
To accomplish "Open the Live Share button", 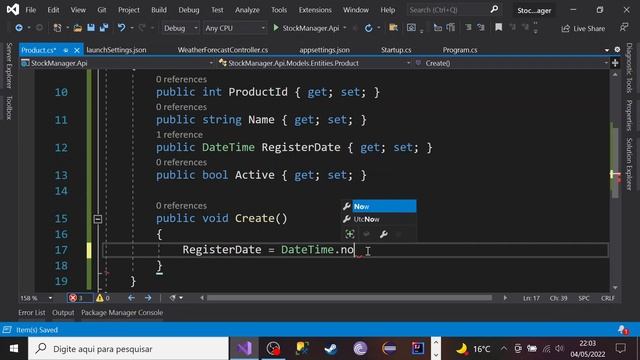I will pyautogui.click(x=583, y=28).
